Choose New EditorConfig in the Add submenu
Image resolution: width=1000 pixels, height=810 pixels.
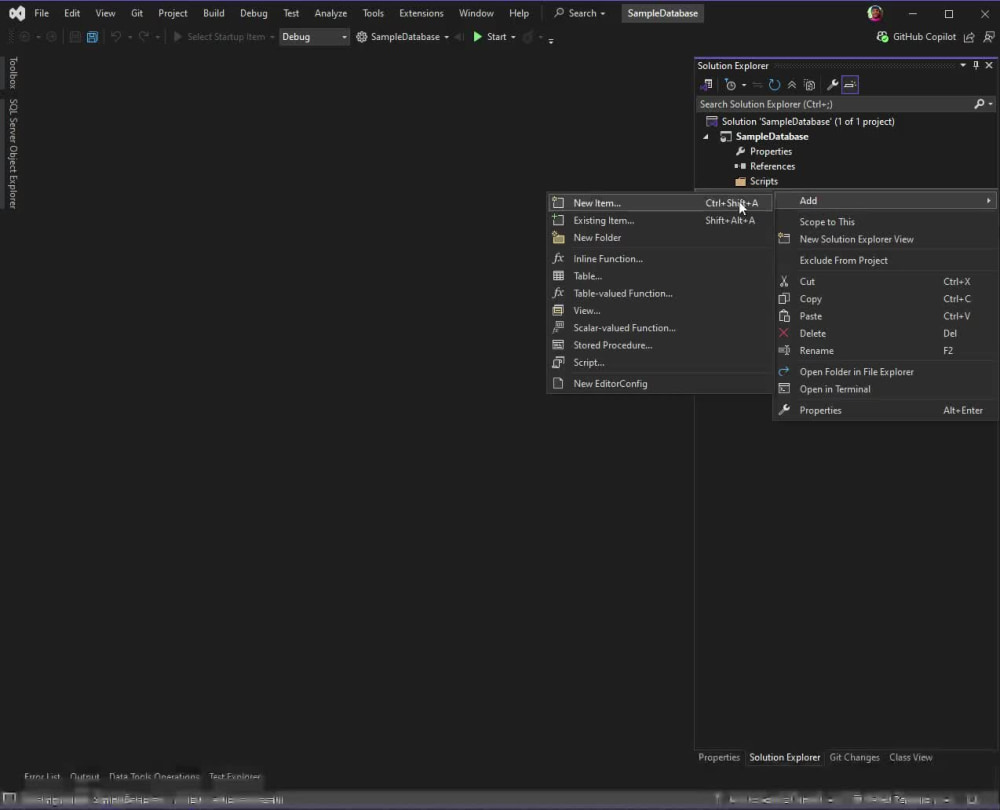659,384
